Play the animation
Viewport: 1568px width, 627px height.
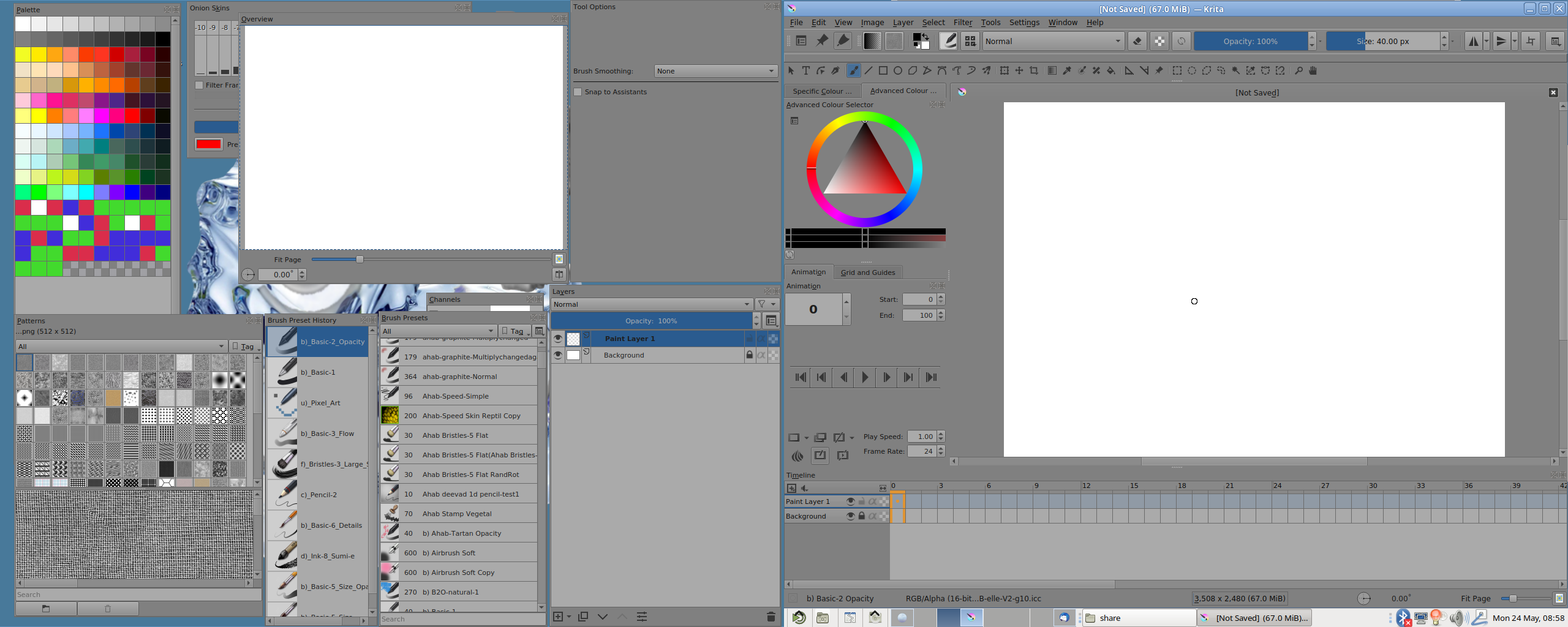click(865, 377)
